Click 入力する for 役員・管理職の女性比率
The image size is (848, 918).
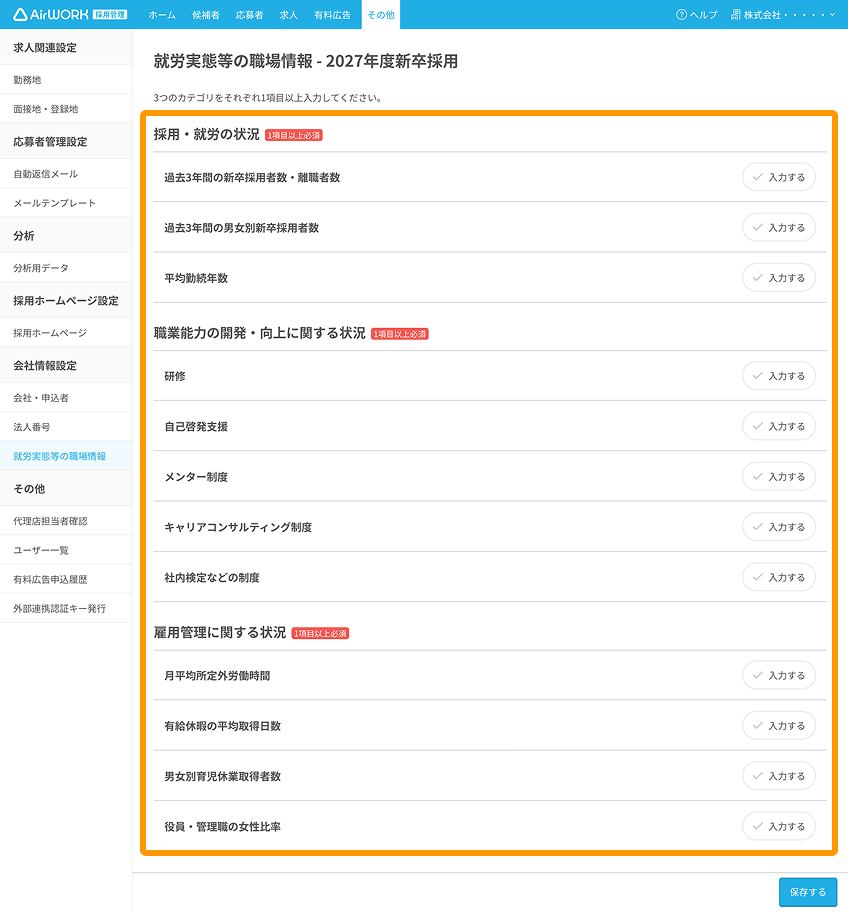pyautogui.click(x=779, y=826)
